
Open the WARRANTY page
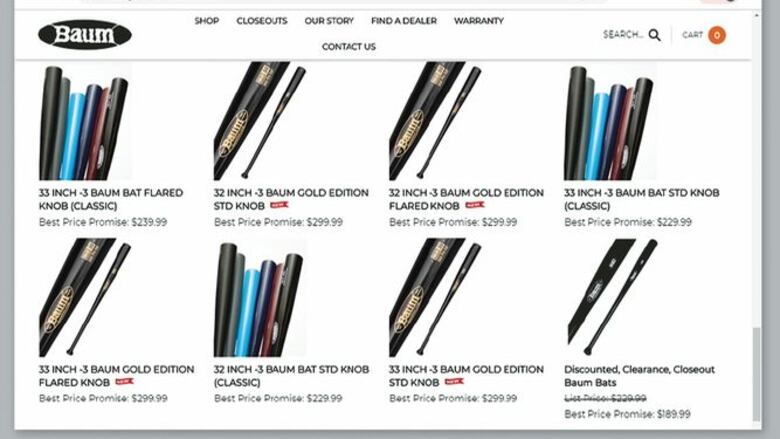479,21
